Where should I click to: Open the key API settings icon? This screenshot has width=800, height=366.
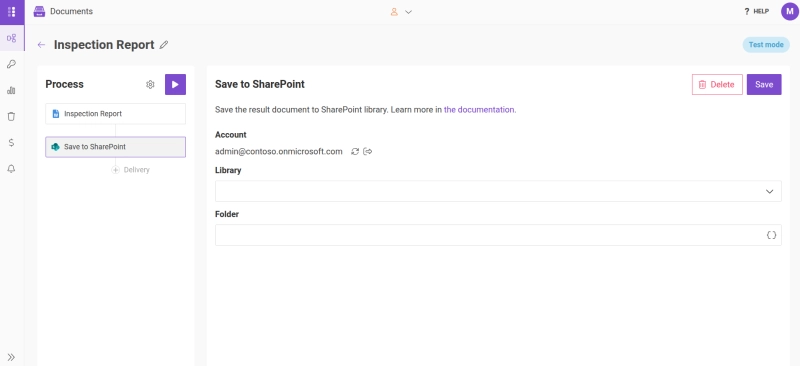[11, 64]
